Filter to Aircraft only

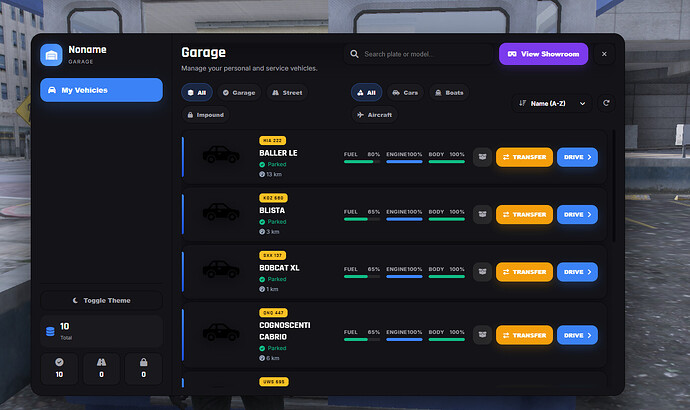point(374,115)
